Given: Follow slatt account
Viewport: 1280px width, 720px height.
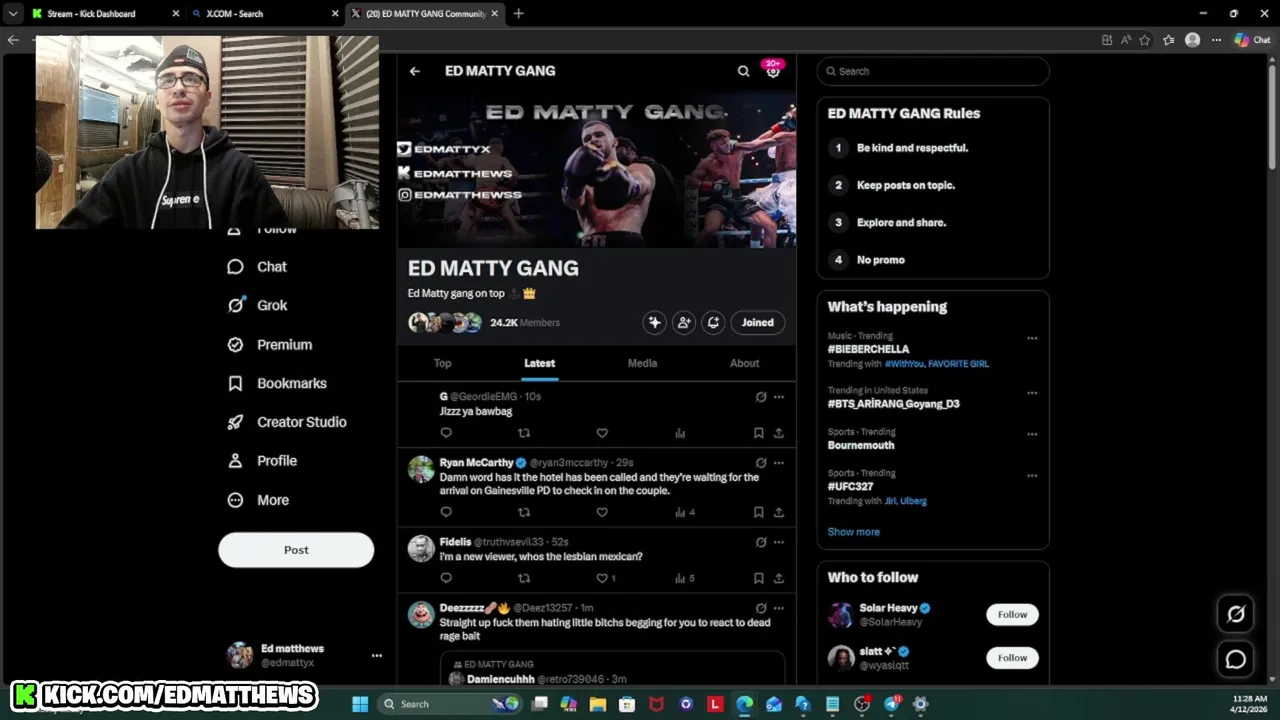Looking at the screenshot, I should [1012, 658].
